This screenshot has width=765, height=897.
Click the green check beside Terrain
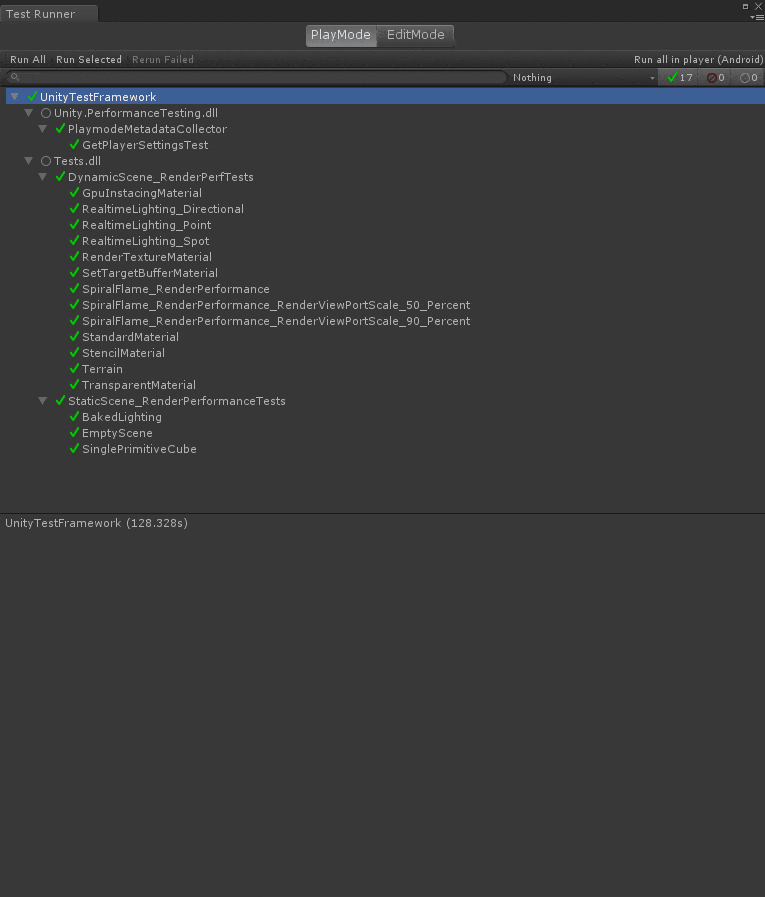point(74,368)
